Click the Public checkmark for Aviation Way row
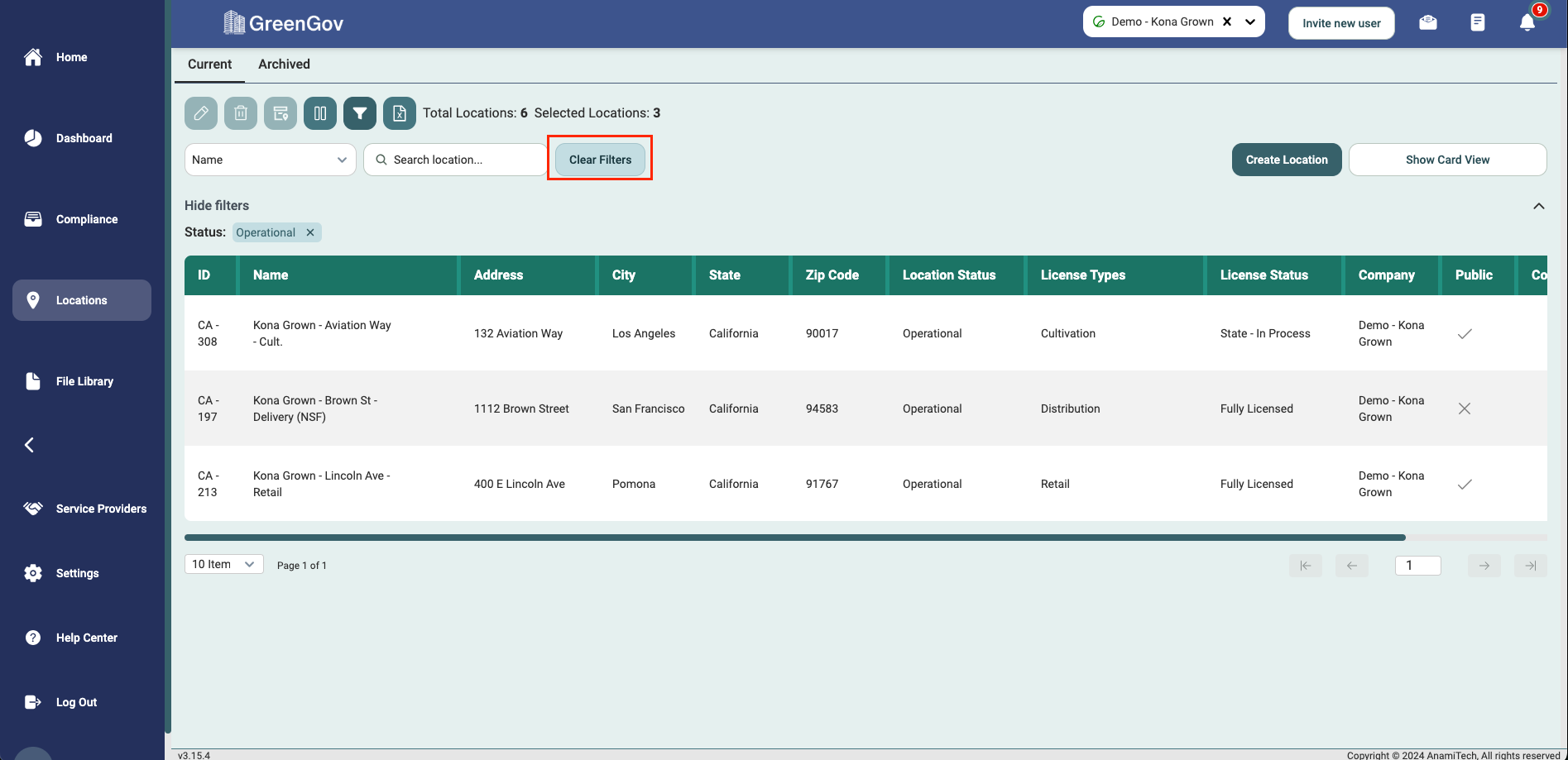The width and height of the screenshot is (1568, 760). [1465, 333]
